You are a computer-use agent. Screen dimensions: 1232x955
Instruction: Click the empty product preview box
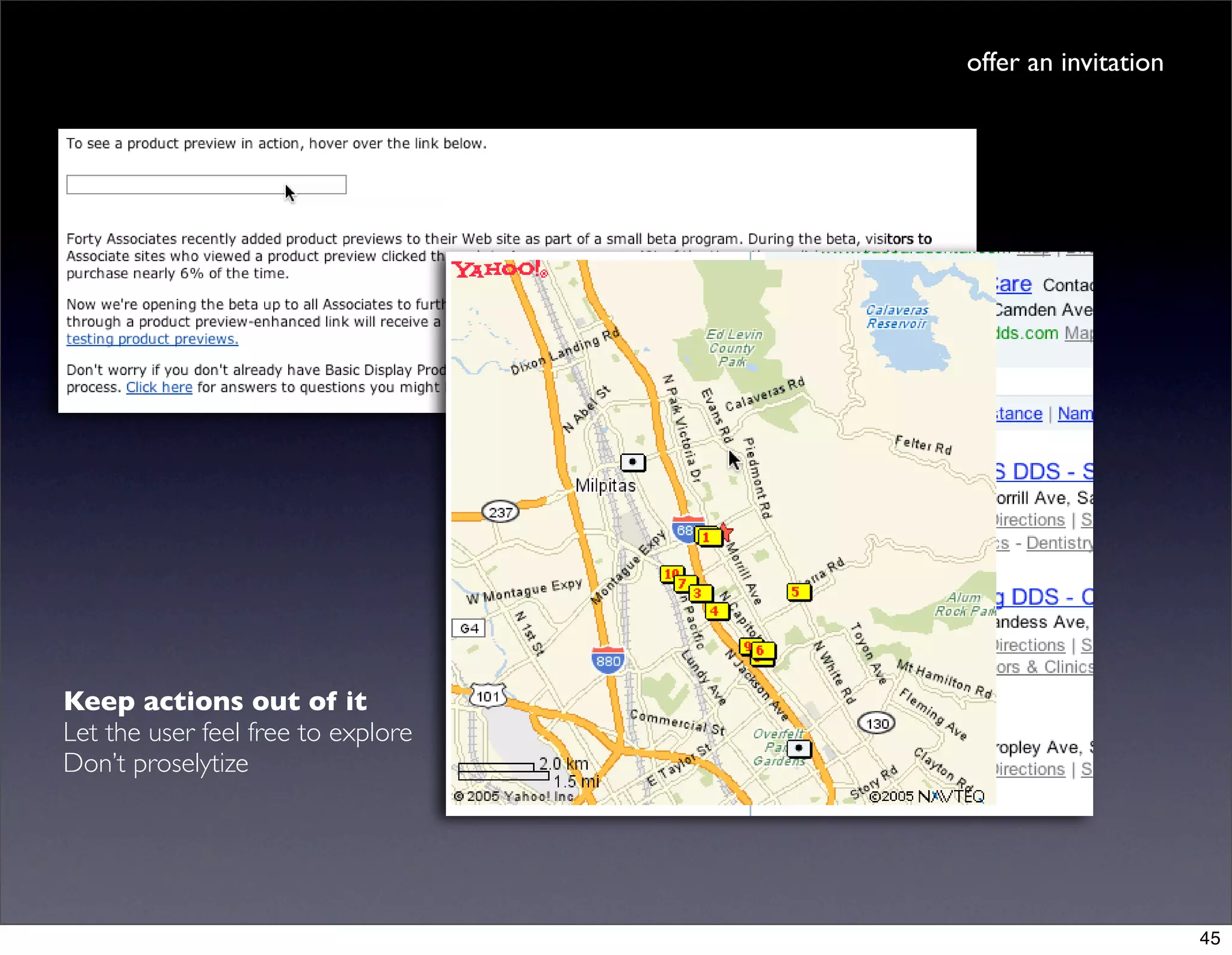tap(206, 185)
